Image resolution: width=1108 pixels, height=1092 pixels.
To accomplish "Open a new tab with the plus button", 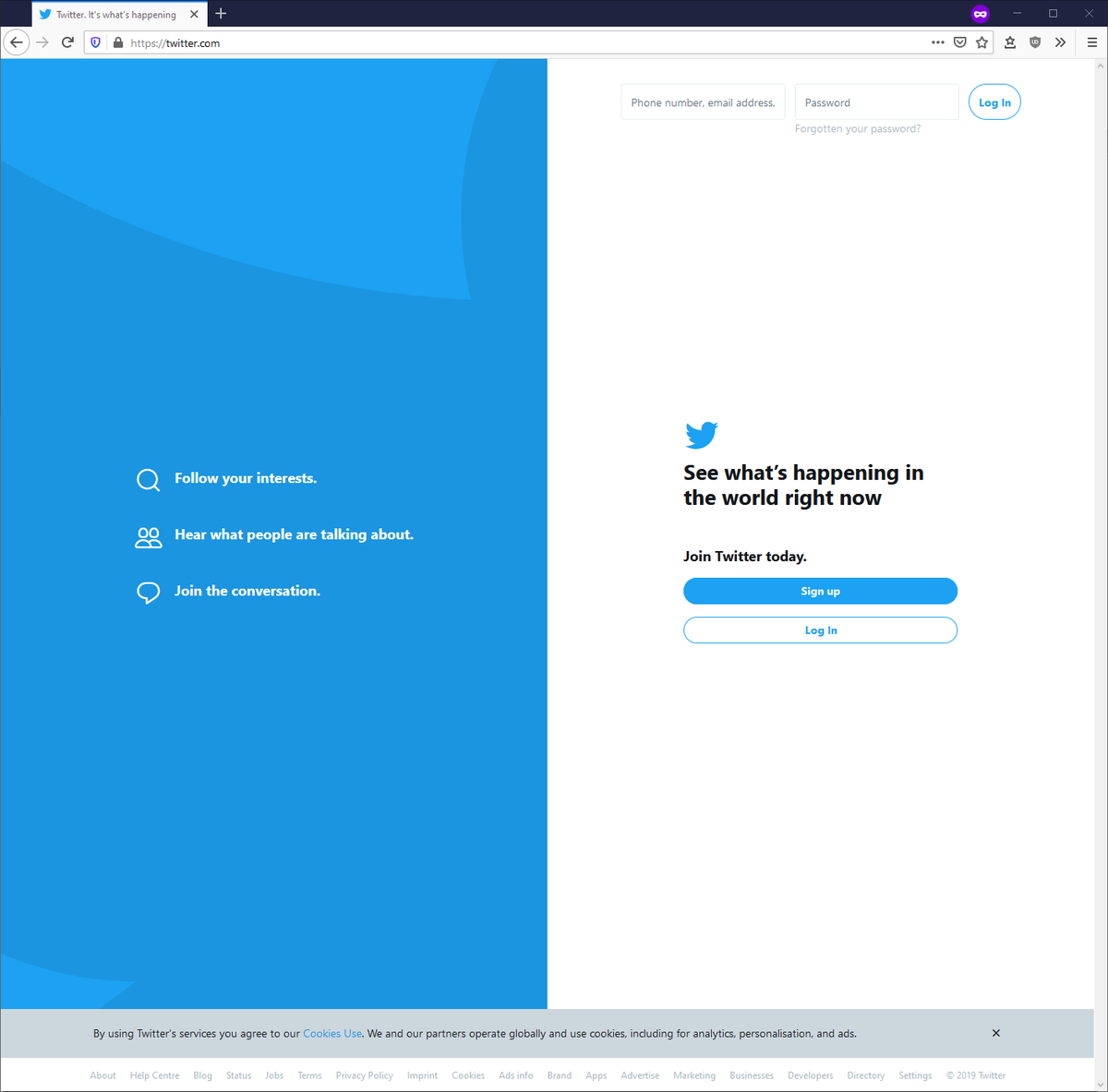I will coord(221,14).
